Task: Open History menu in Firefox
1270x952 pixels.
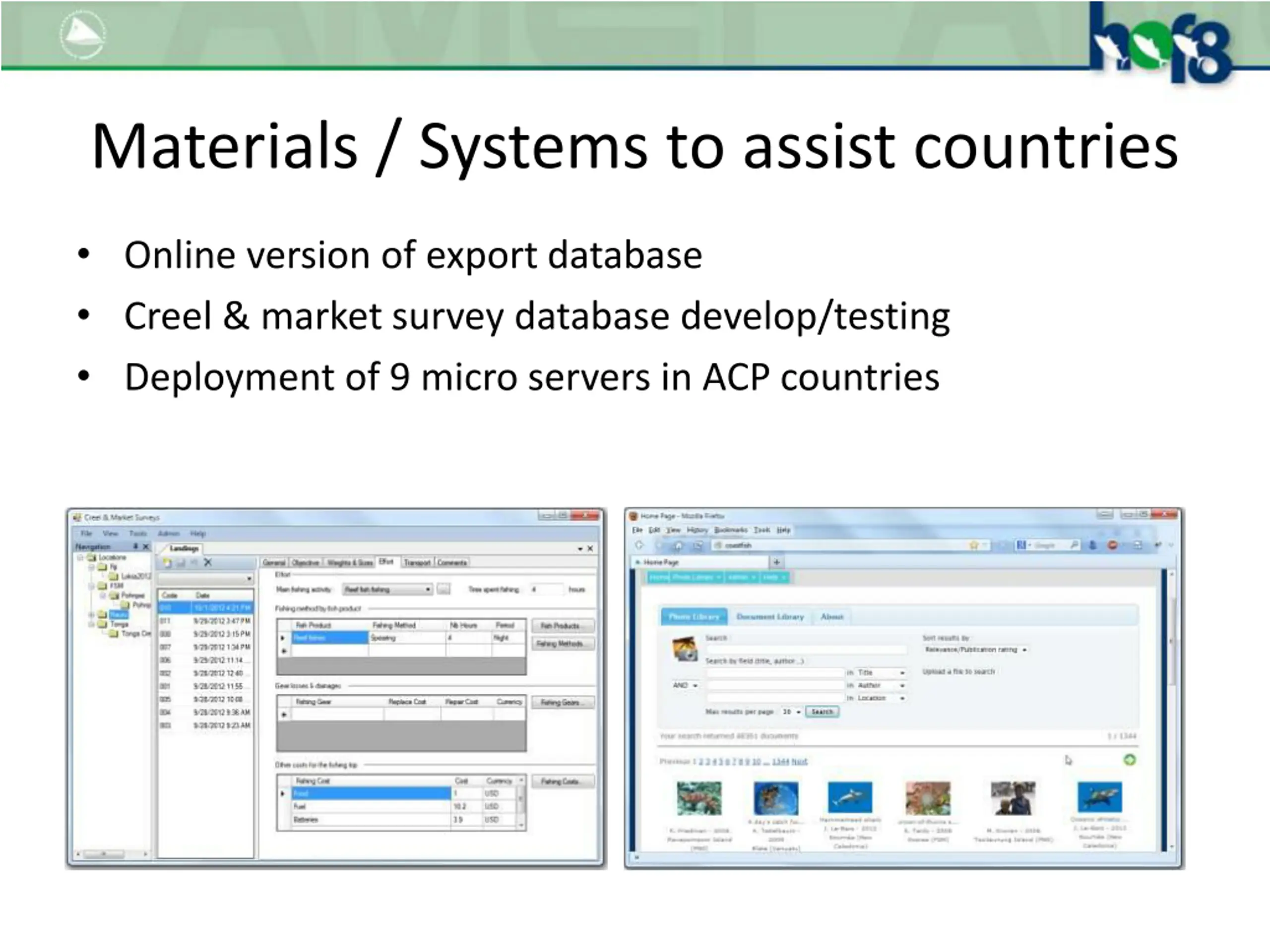Action: click(x=697, y=530)
